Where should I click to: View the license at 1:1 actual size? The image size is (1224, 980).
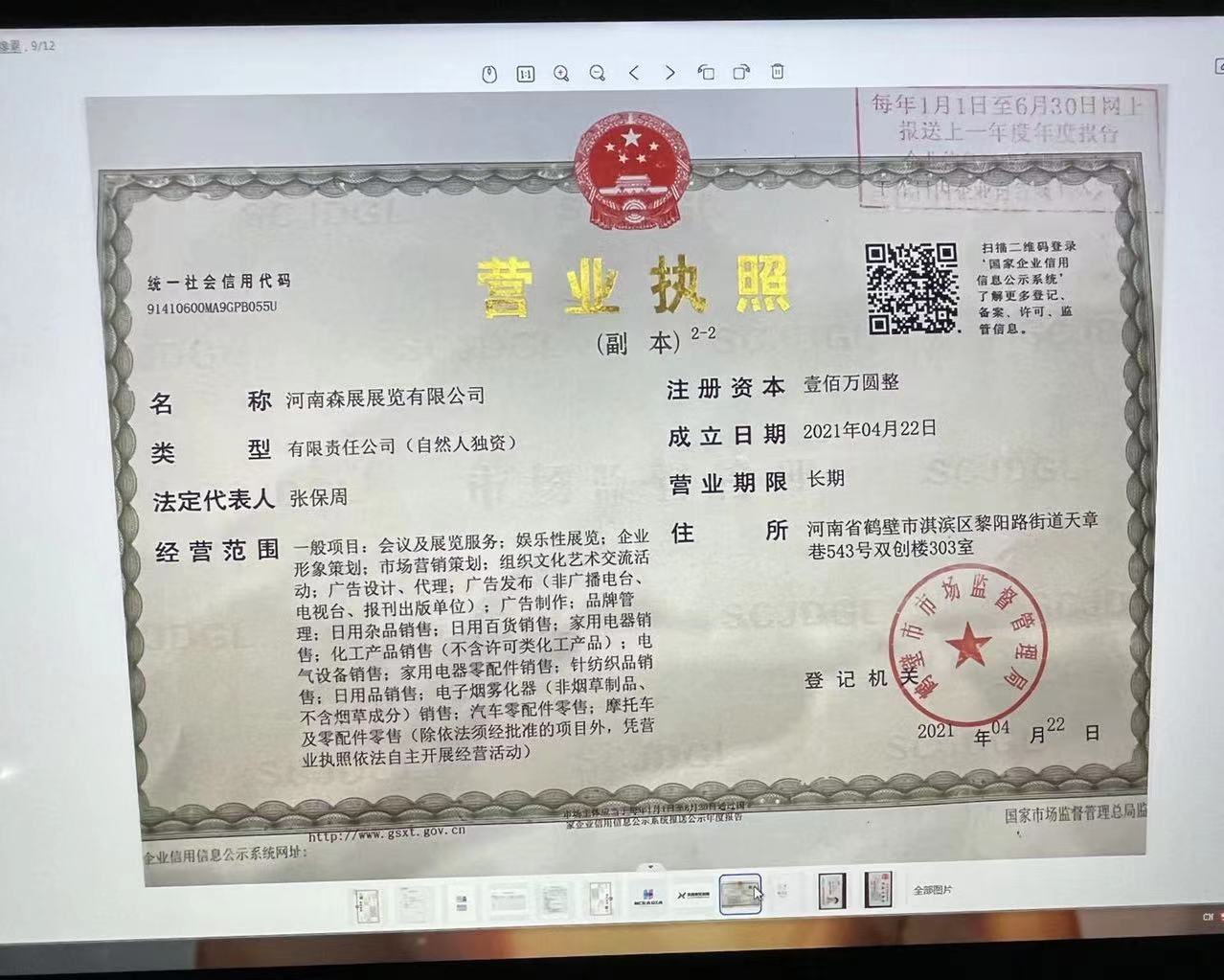tap(524, 73)
